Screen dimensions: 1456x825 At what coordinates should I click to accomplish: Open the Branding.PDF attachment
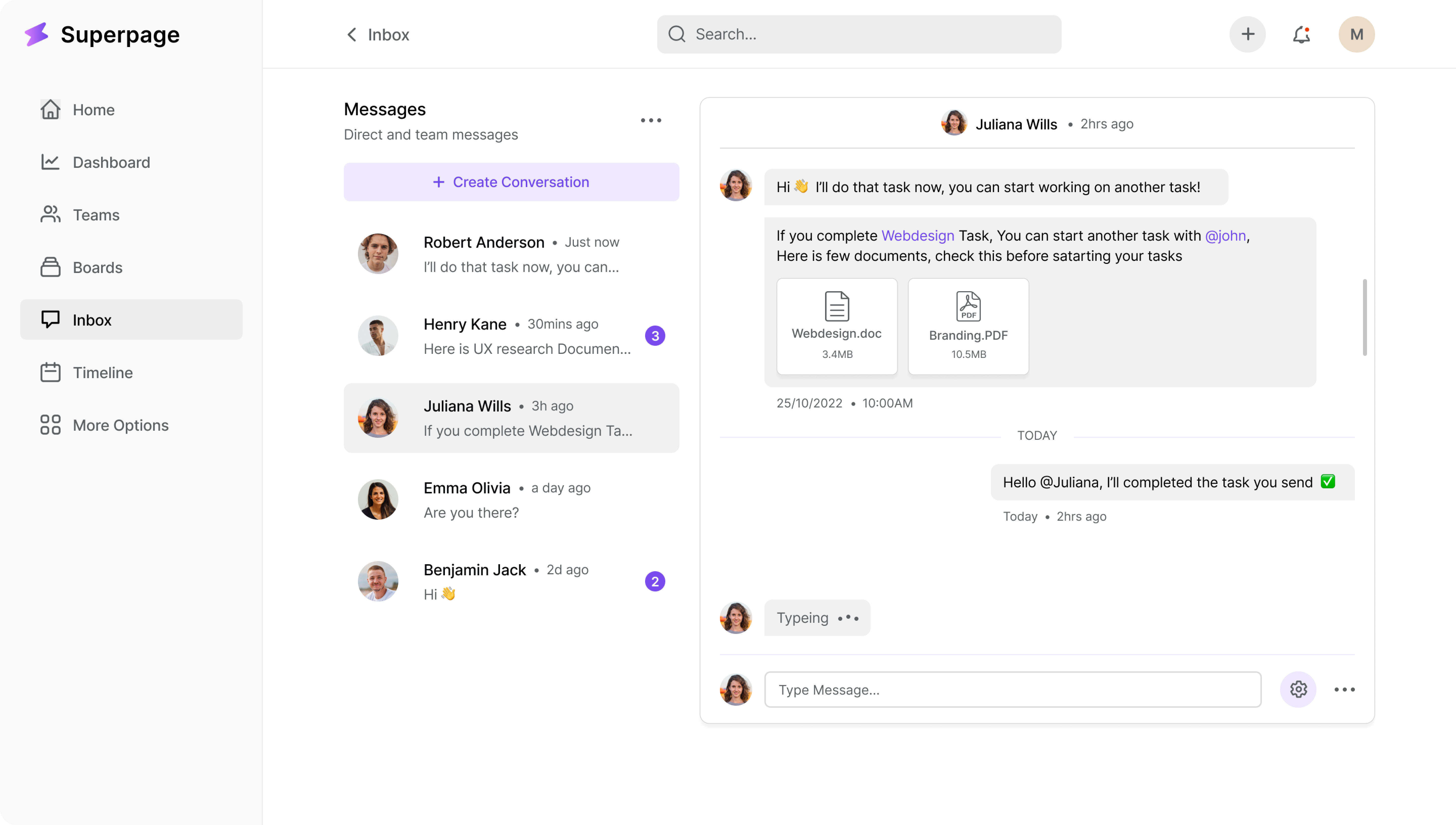(968, 326)
